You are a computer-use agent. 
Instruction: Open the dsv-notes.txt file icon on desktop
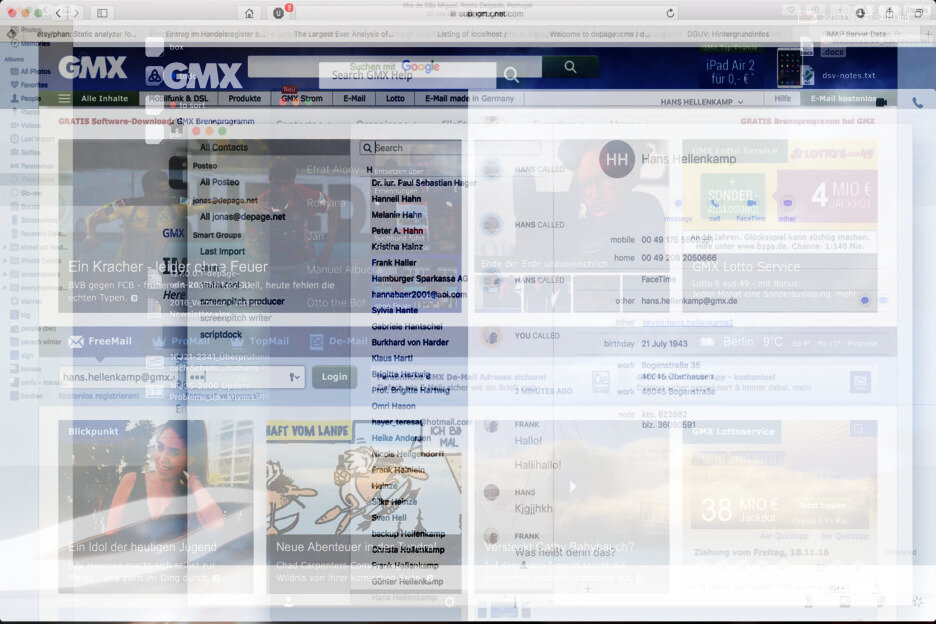tap(808, 75)
